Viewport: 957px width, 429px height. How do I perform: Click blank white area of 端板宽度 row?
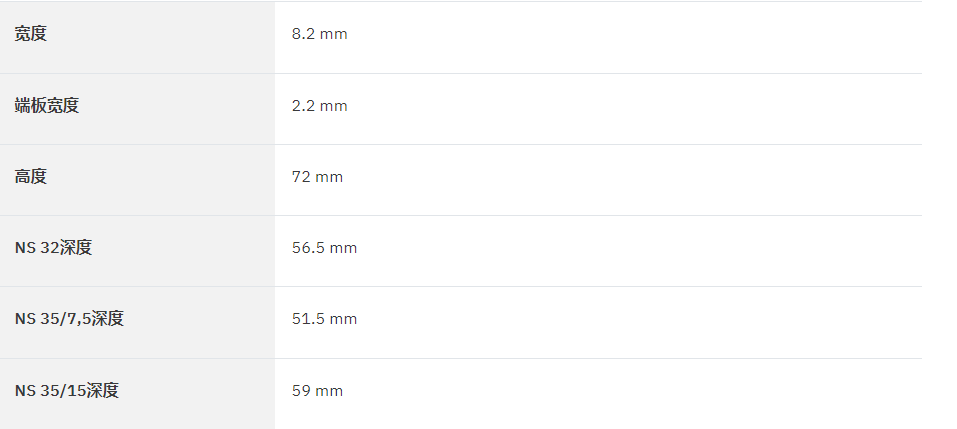coord(635,109)
